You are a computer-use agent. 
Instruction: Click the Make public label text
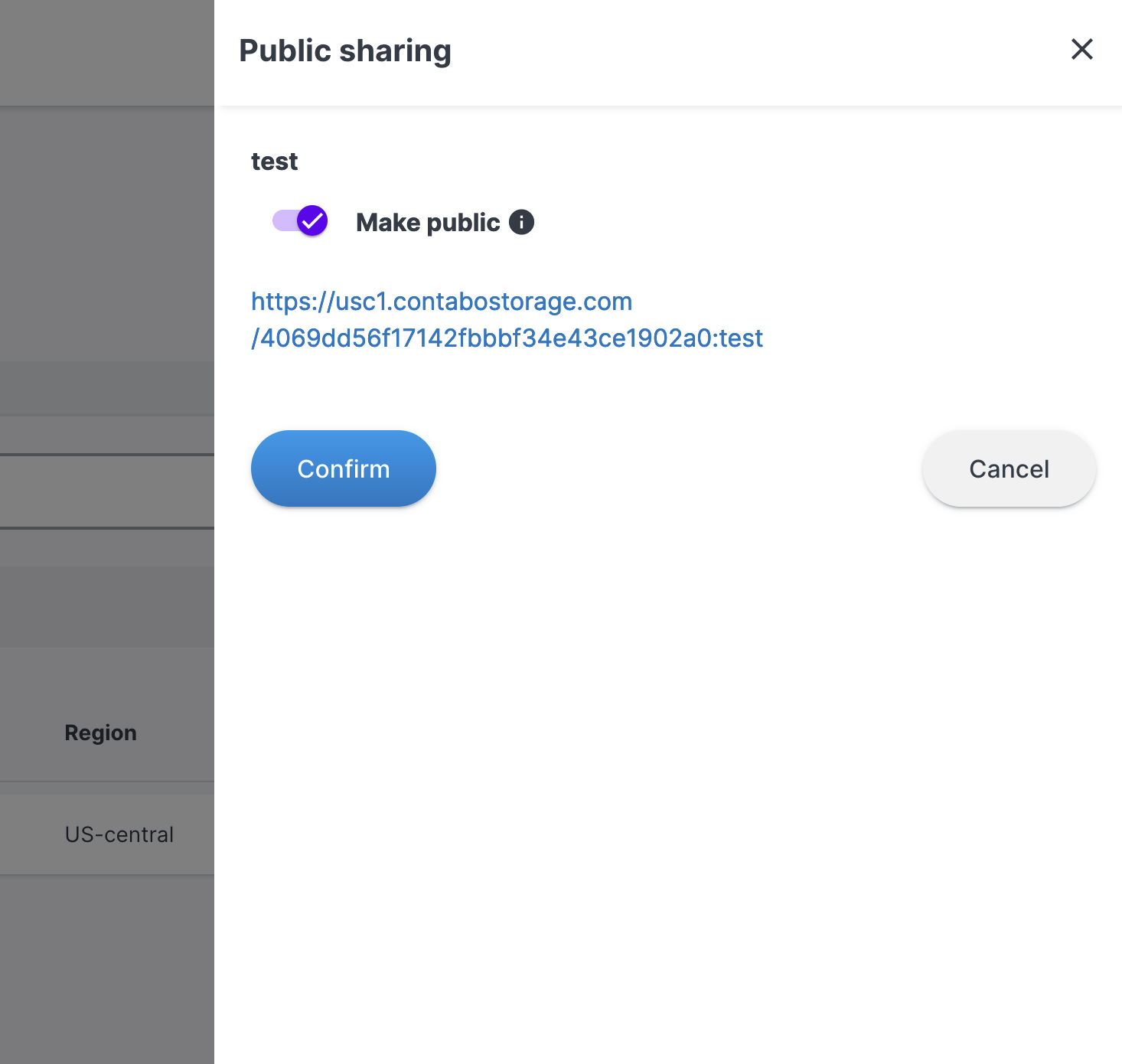click(428, 223)
